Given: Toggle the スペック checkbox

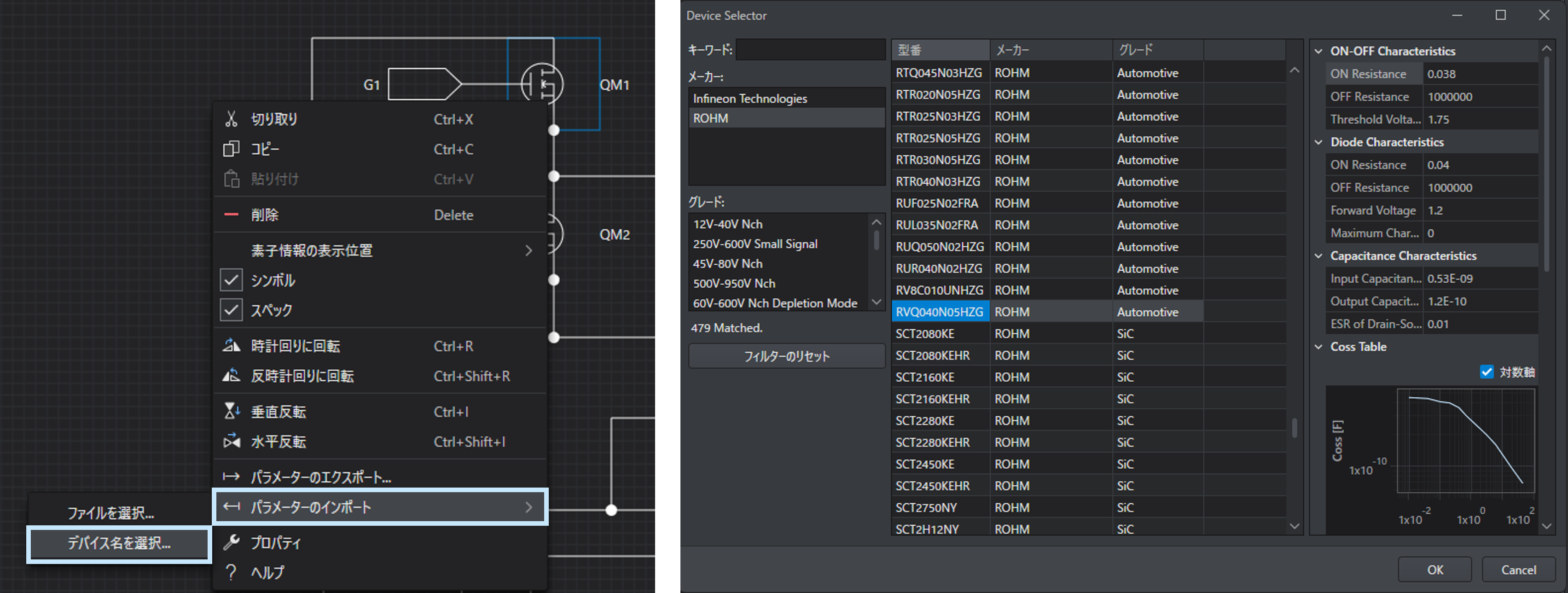Looking at the screenshot, I should pos(231,310).
